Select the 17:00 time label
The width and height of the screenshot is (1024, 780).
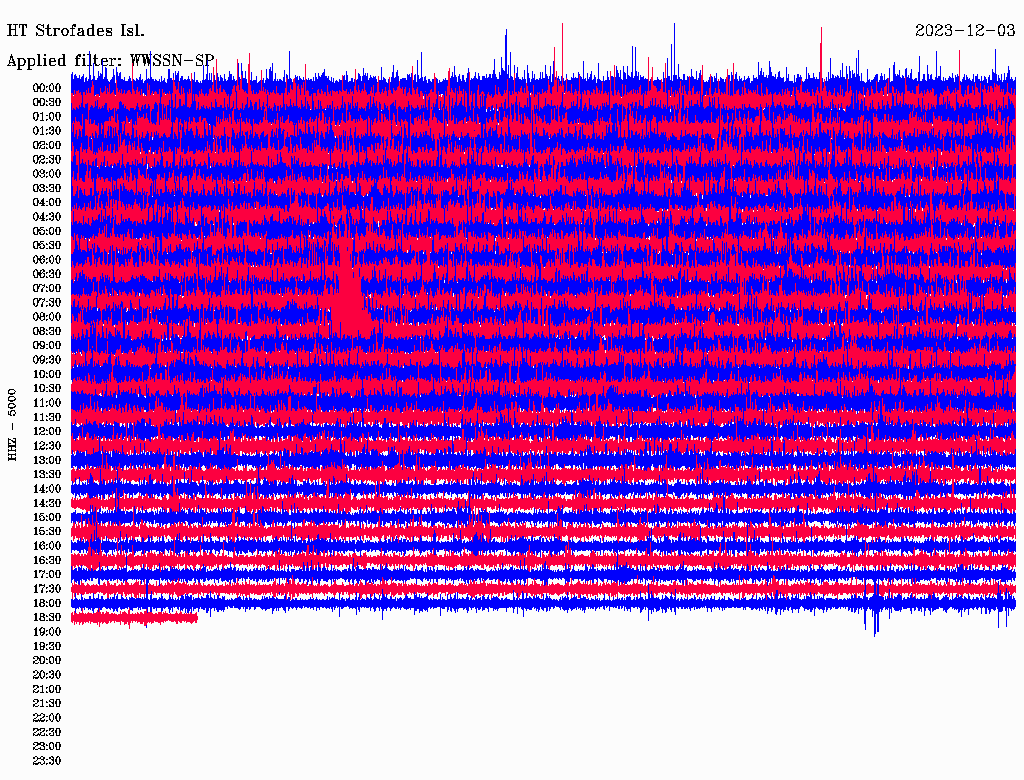tap(47, 575)
